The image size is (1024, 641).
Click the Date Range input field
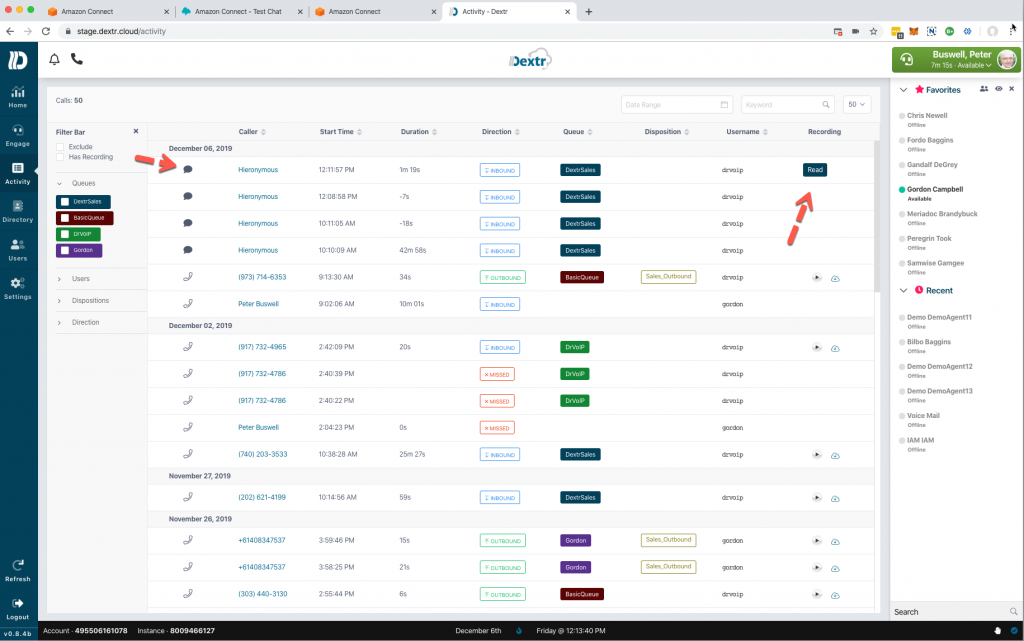pos(677,104)
